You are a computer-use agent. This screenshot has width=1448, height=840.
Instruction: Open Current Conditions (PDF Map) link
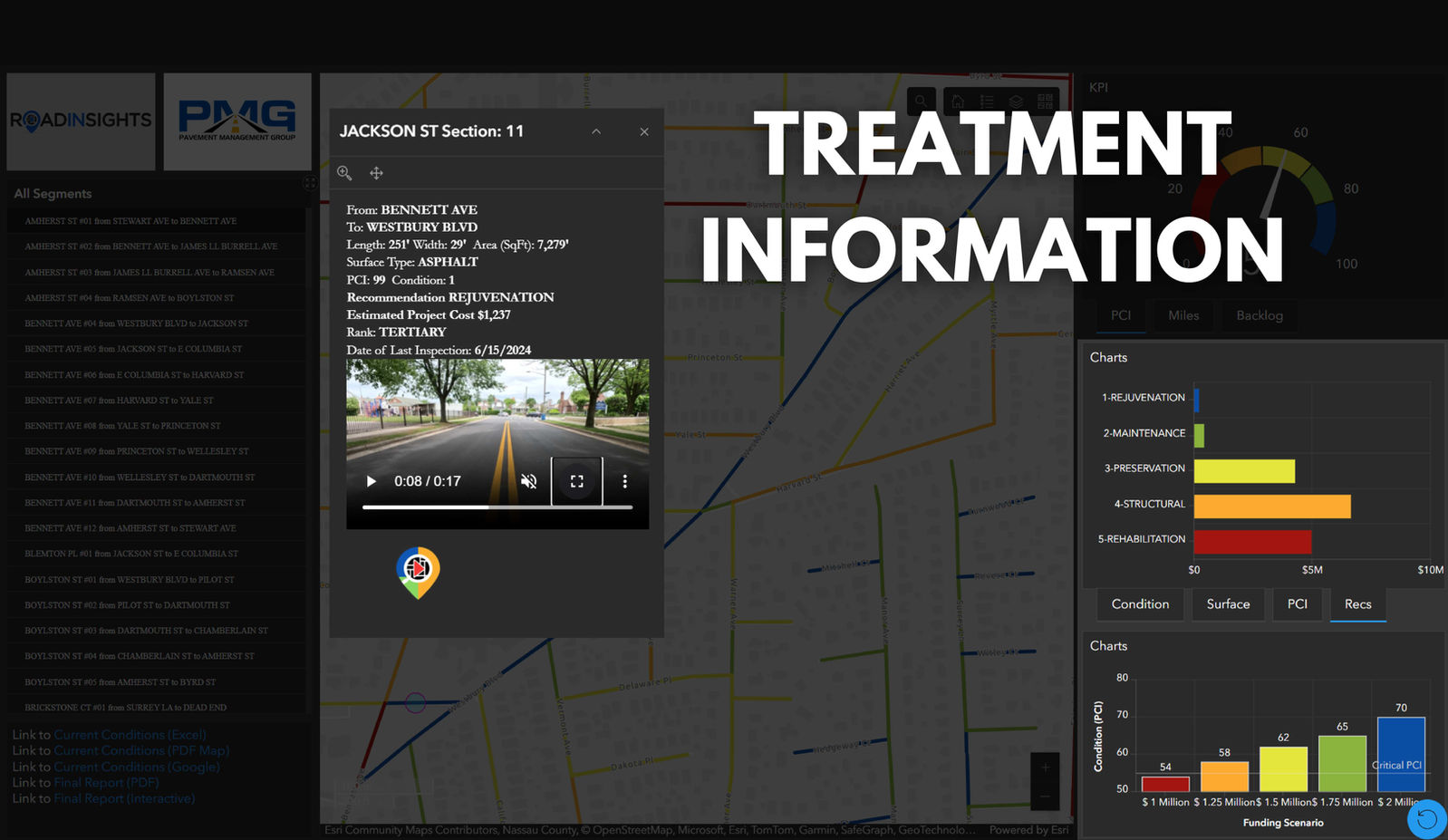[x=141, y=750]
